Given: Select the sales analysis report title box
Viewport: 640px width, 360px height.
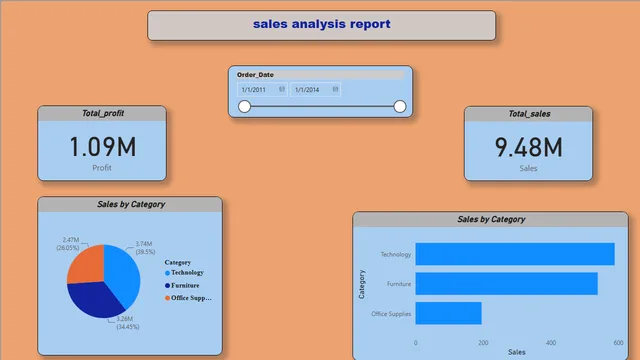Looking at the screenshot, I should click(x=322, y=25).
